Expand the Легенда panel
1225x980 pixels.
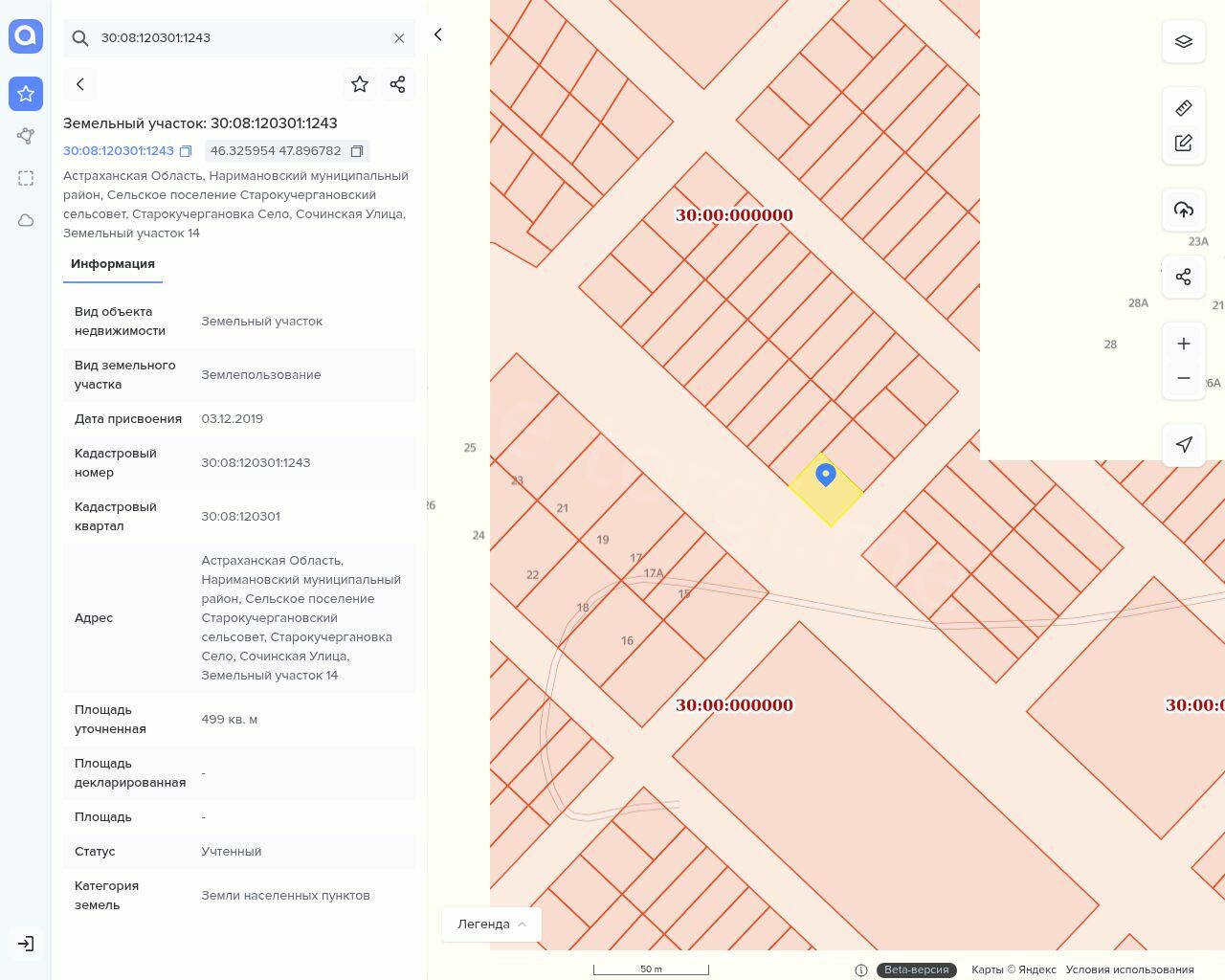click(x=492, y=924)
